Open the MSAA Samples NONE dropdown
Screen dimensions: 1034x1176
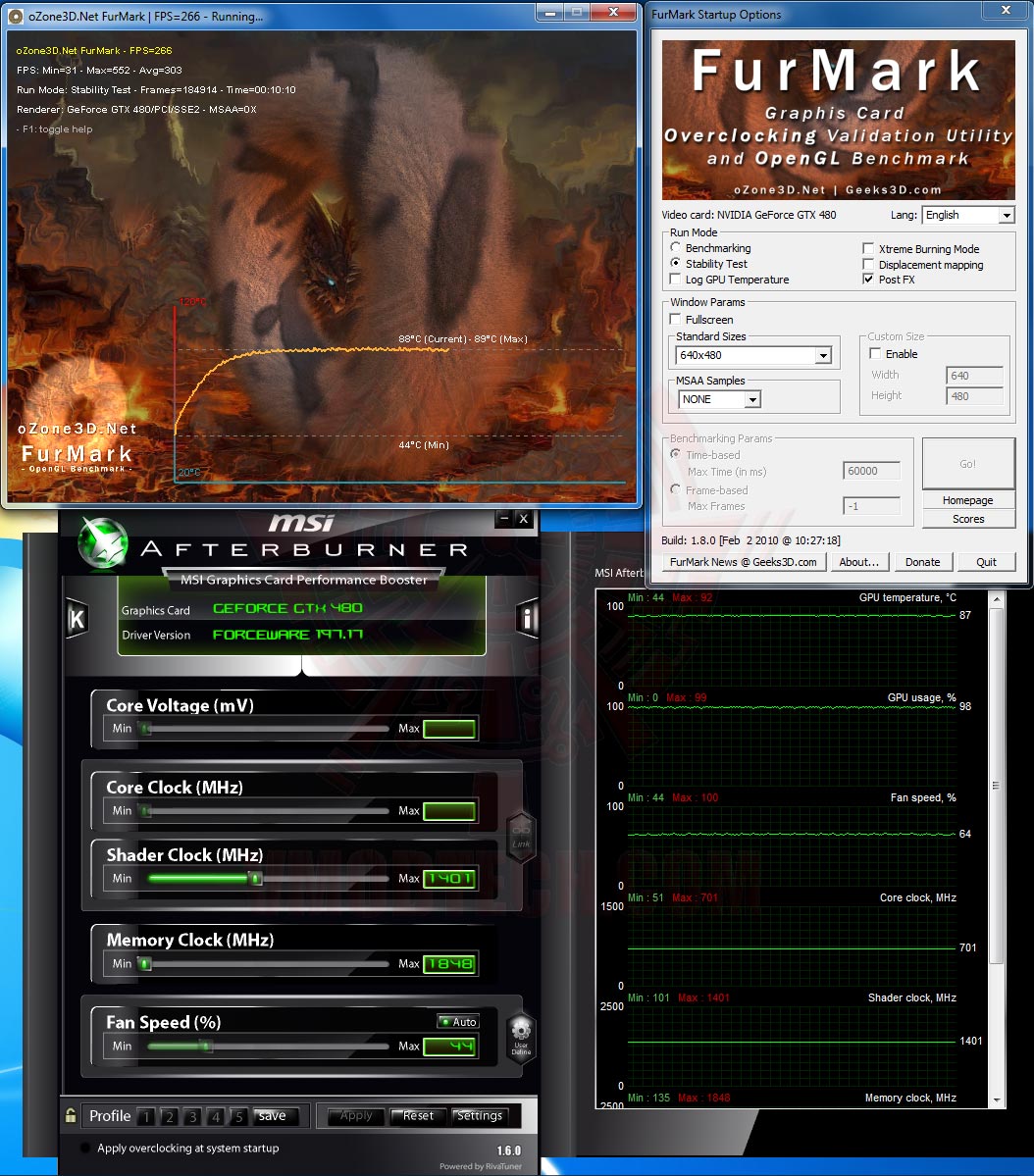tap(720, 399)
